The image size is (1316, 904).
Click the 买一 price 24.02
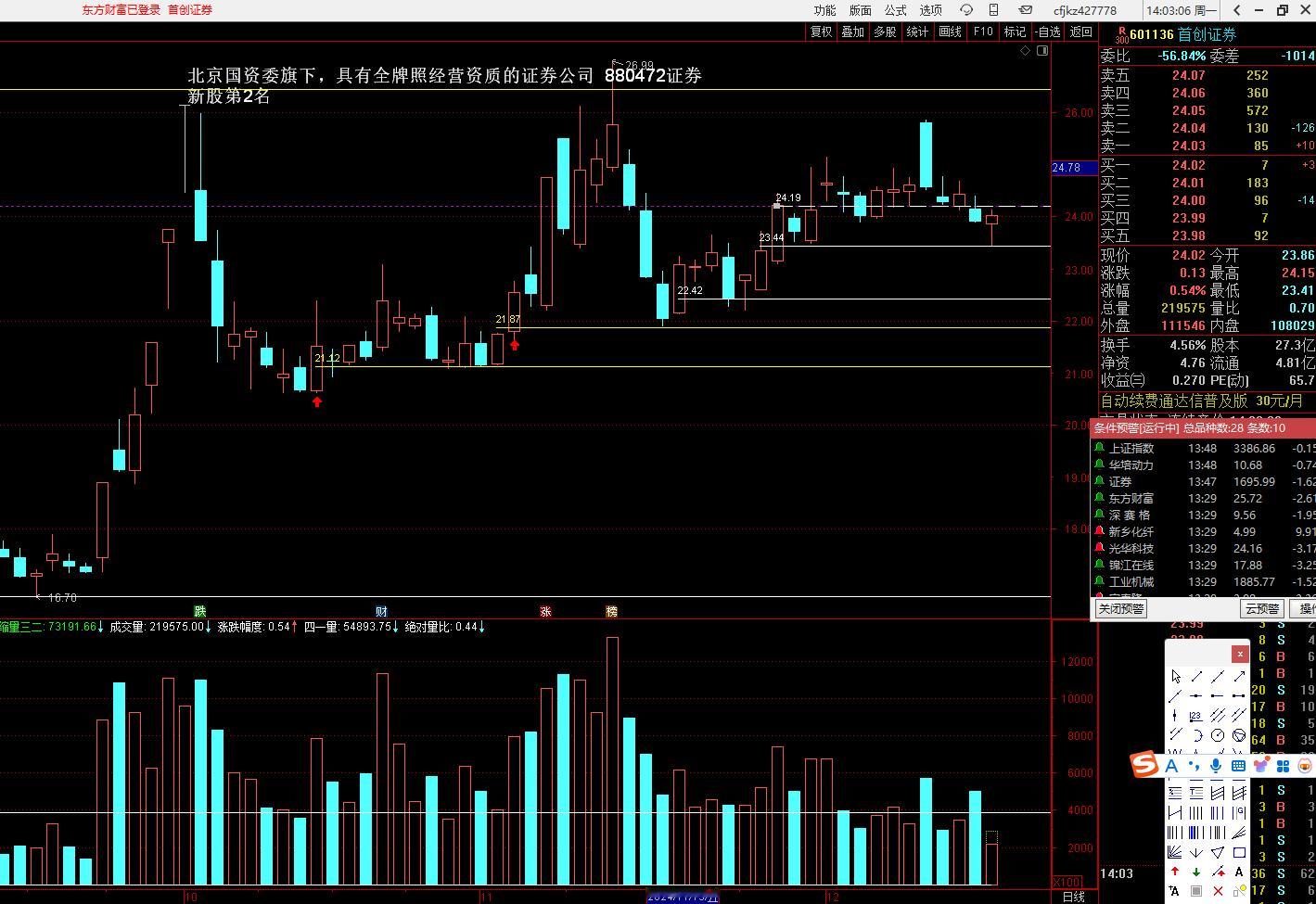point(1188,165)
